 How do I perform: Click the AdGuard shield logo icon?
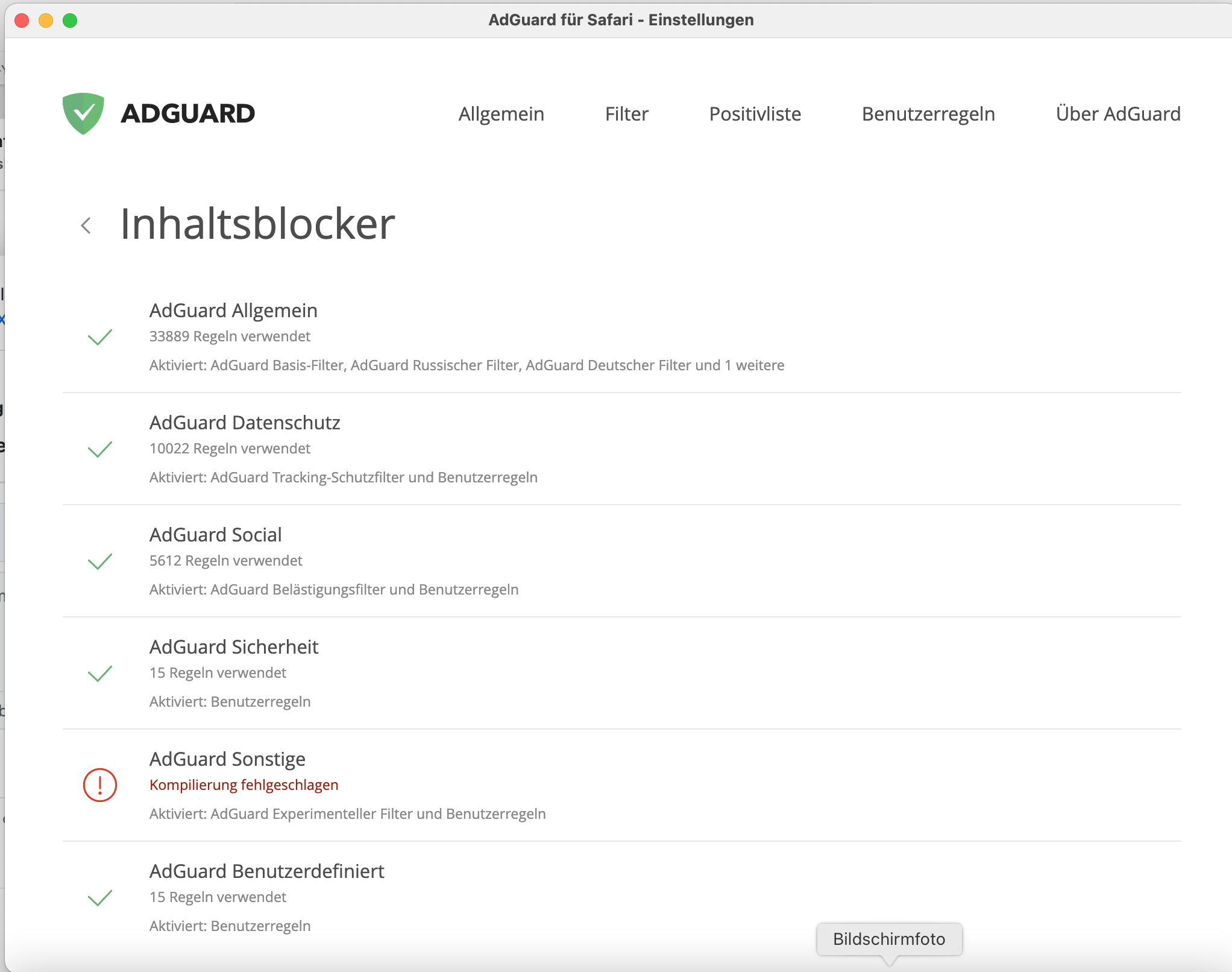coord(83,113)
